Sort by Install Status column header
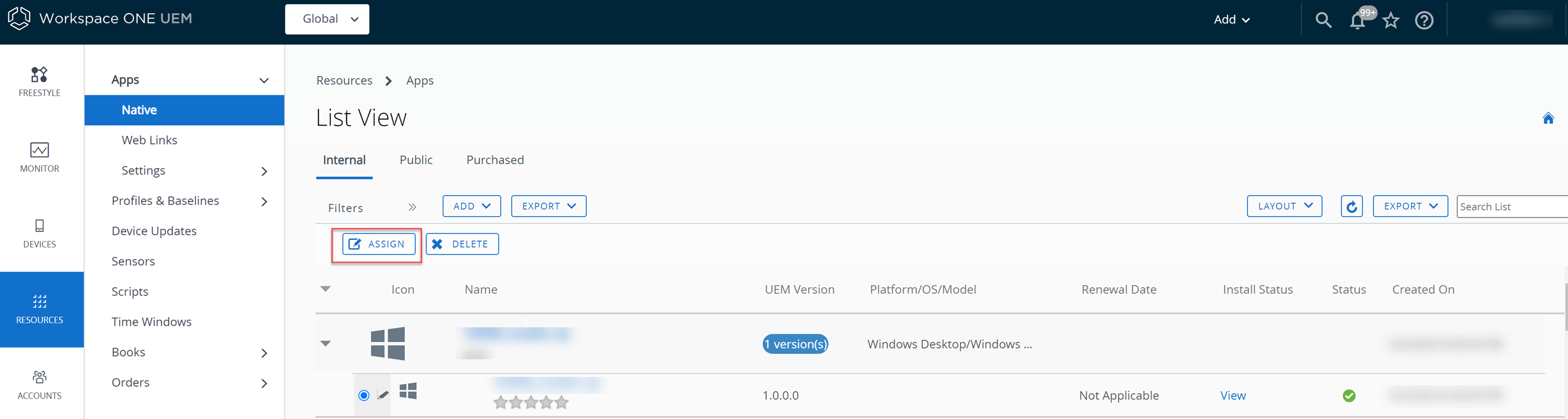 (x=1258, y=290)
